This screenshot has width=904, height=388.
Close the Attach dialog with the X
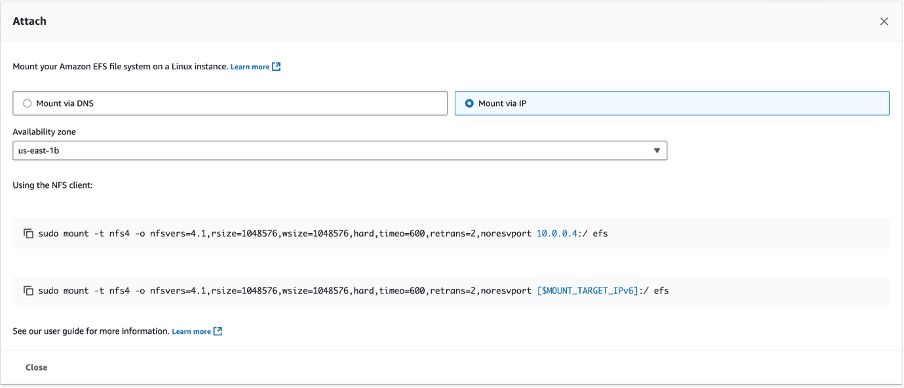click(884, 21)
